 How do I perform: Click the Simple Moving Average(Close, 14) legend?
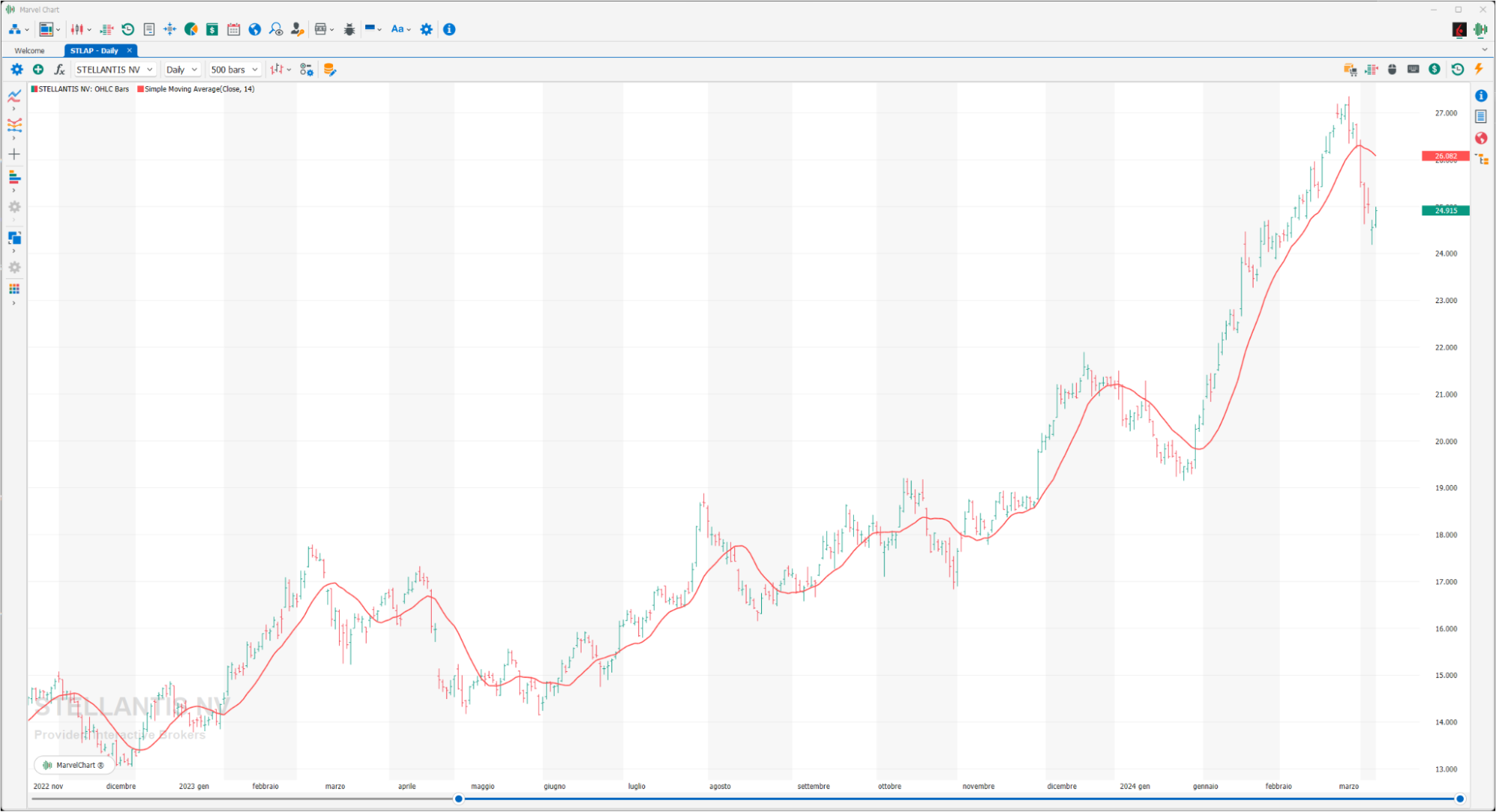point(195,89)
